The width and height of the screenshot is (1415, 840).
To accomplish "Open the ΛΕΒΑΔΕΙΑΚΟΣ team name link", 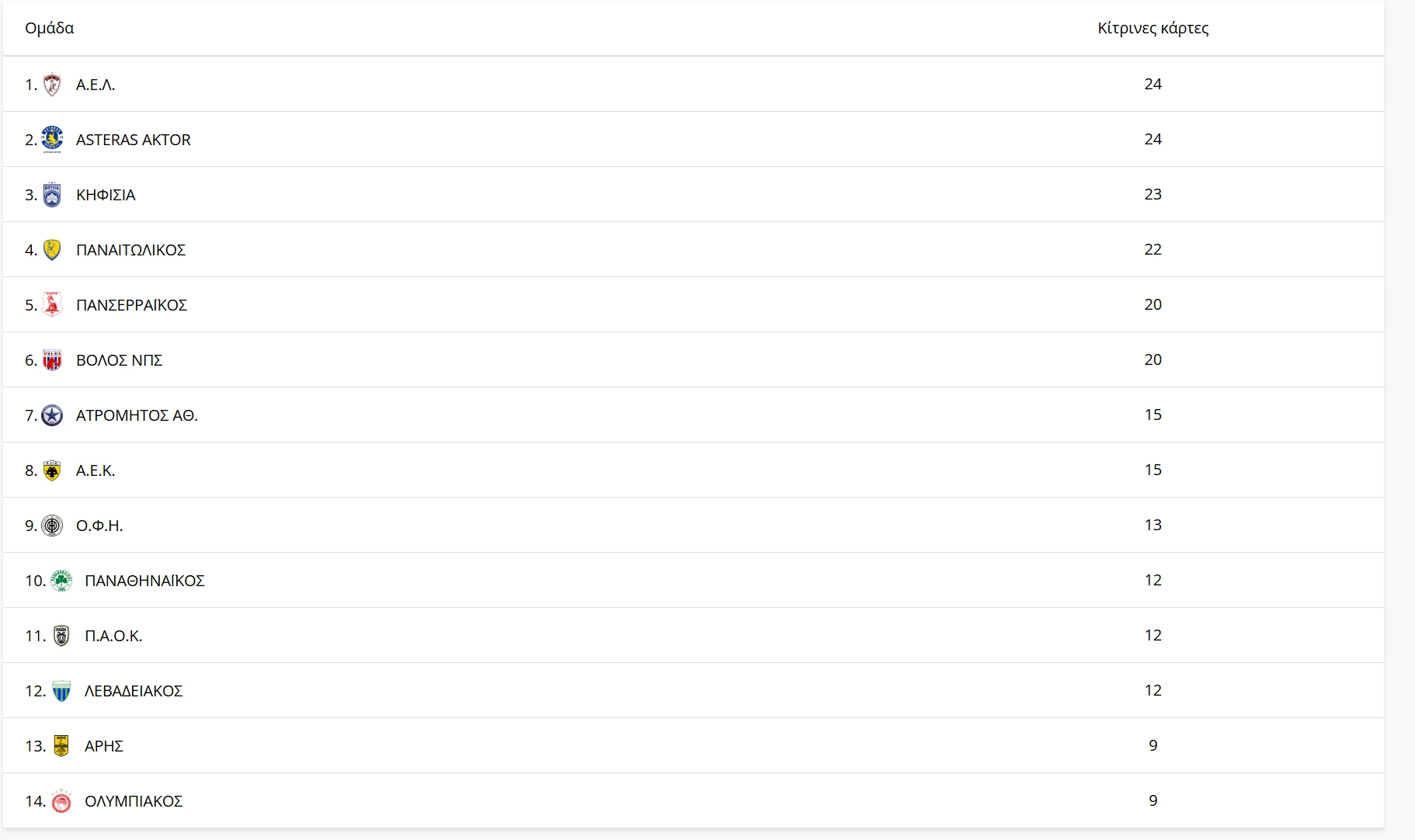I will [x=134, y=691].
